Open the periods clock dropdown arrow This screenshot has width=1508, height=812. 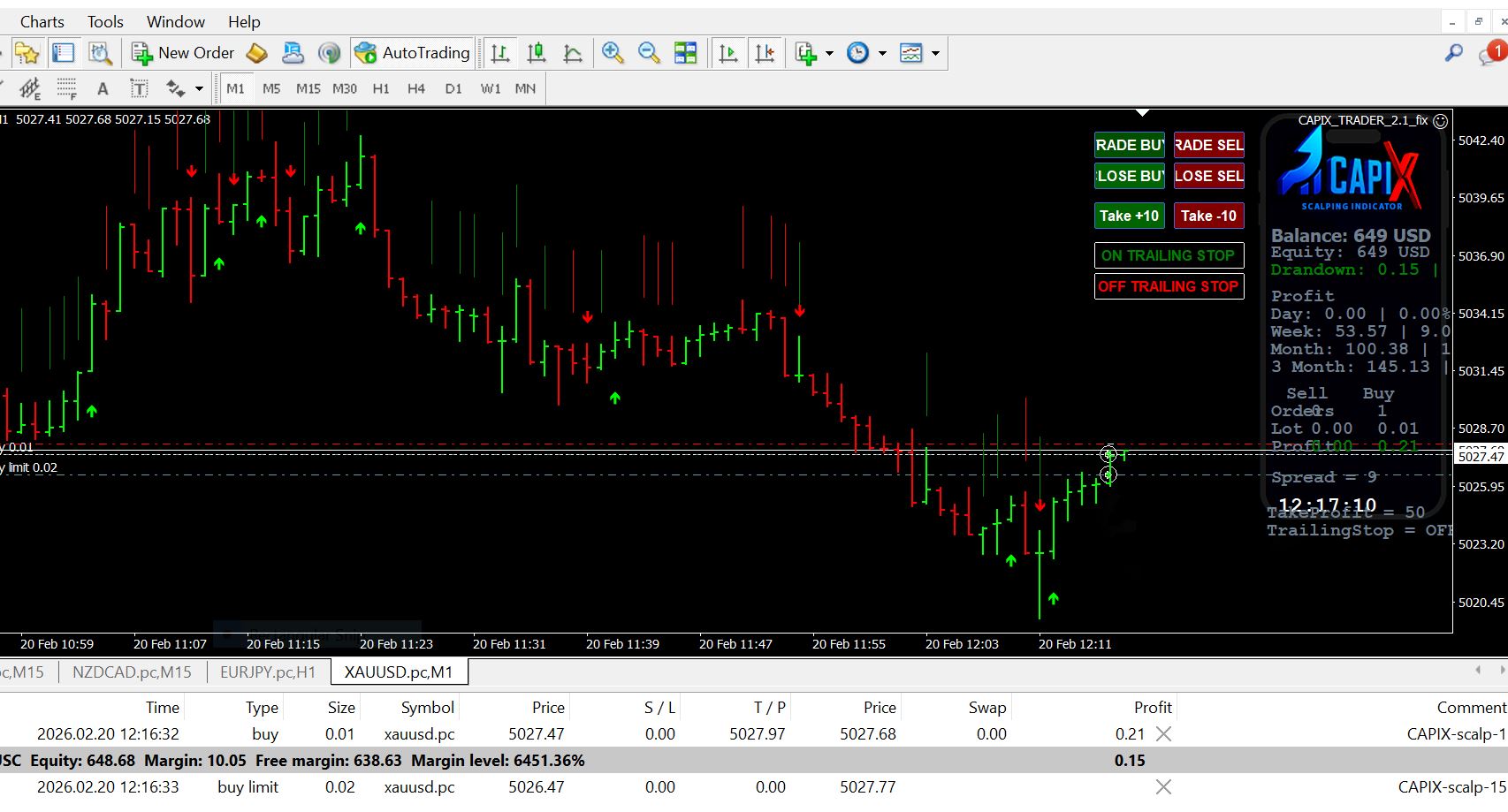click(882, 53)
